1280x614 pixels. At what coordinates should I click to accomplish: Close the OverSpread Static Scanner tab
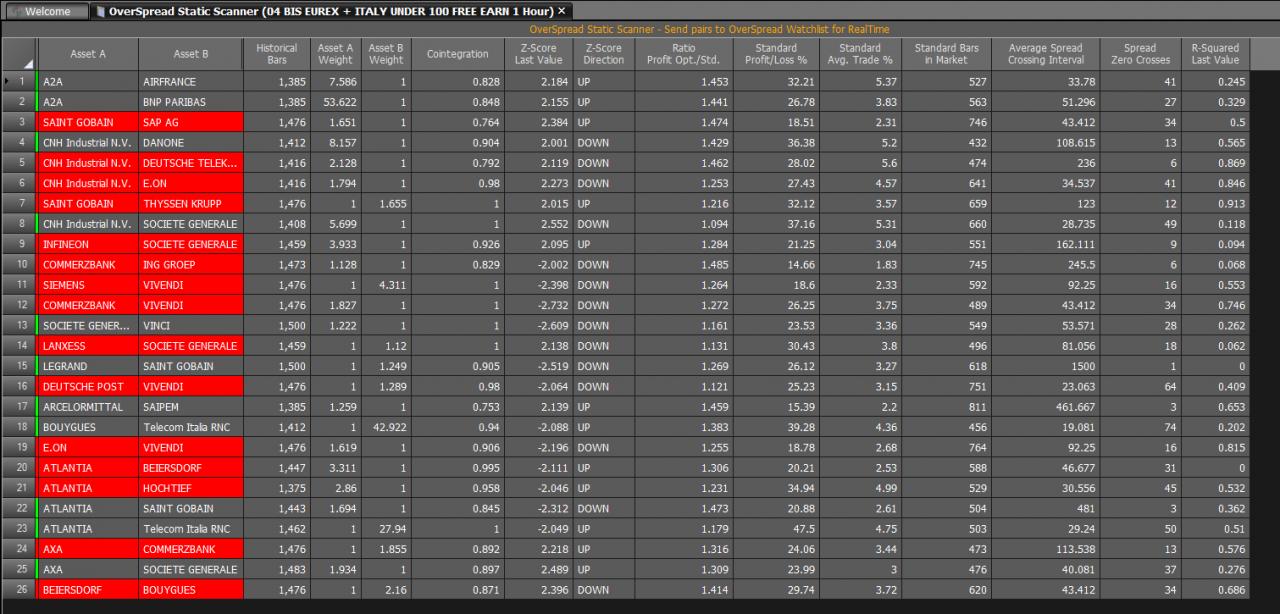[562, 11]
